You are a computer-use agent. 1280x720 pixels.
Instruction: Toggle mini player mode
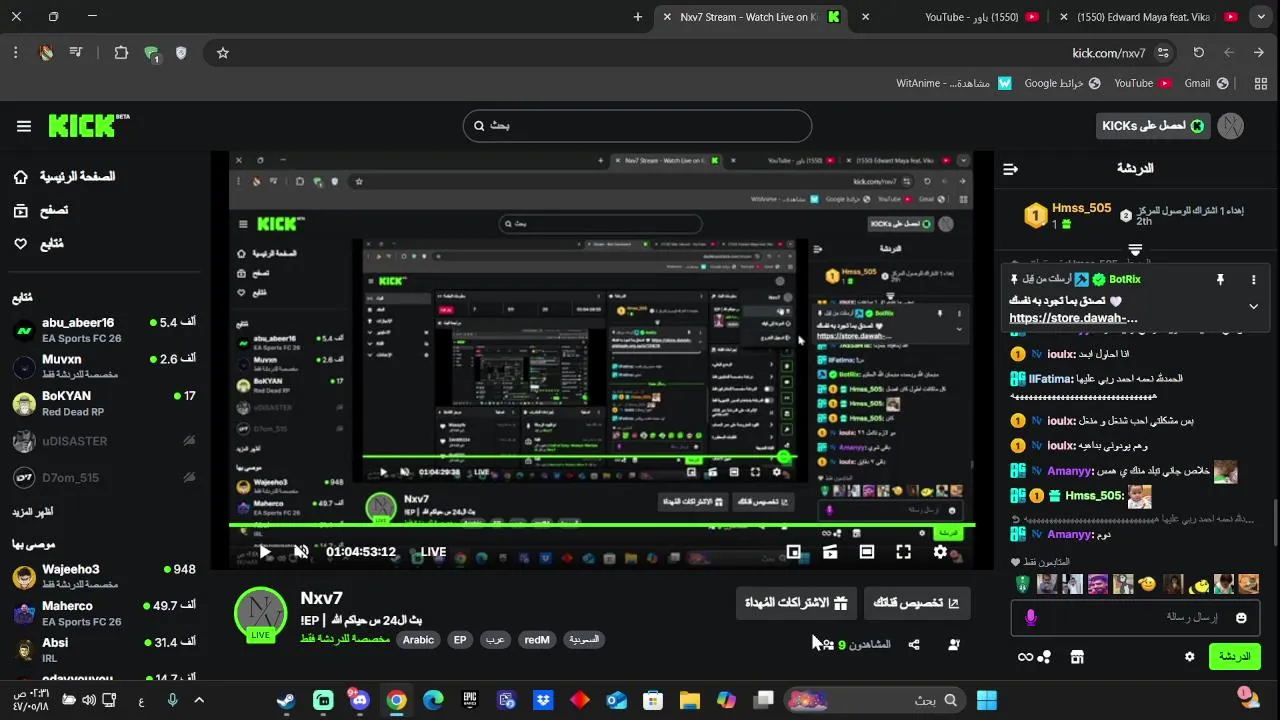794,552
